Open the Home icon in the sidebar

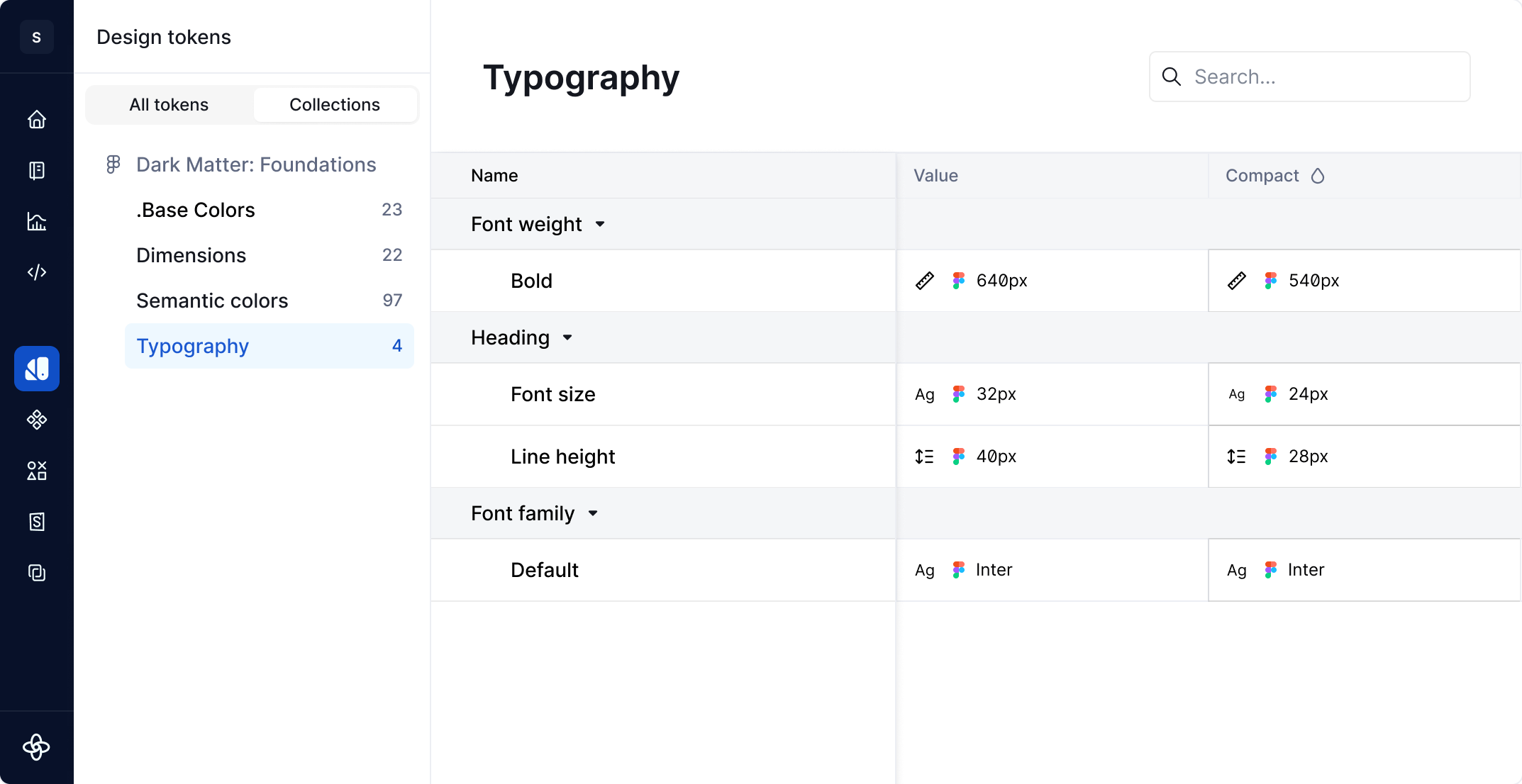pyautogui.click(x=36, y=119)
